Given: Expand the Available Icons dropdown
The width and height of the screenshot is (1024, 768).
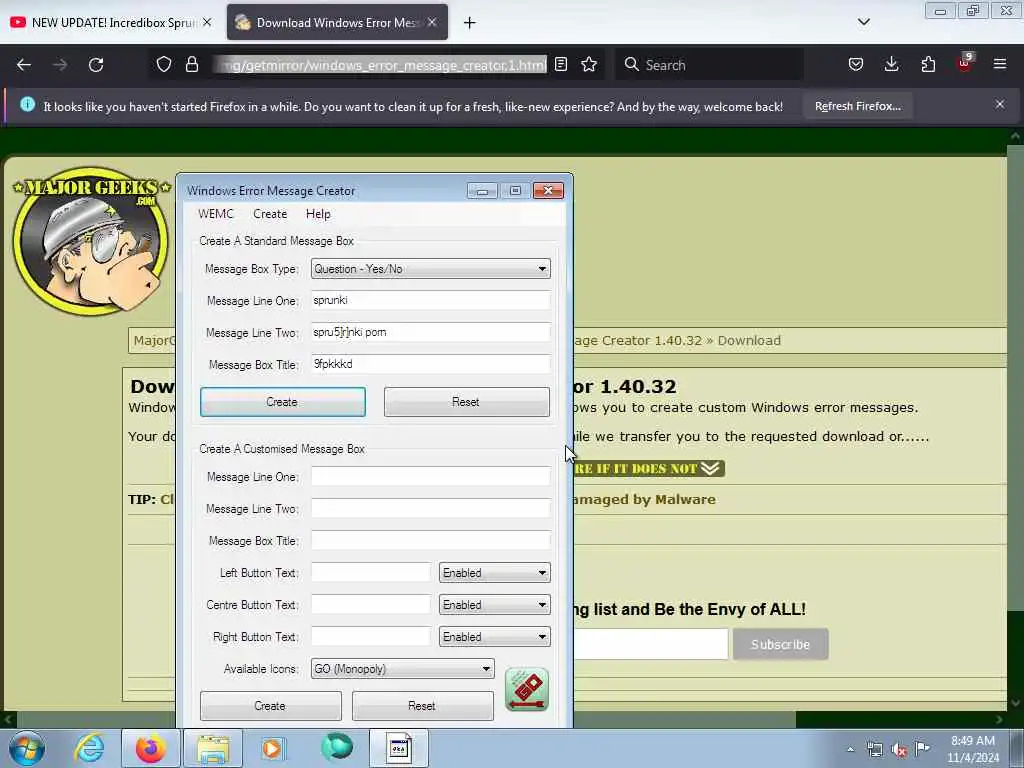Looking at the screenshot, I should (x=402, y=669).
